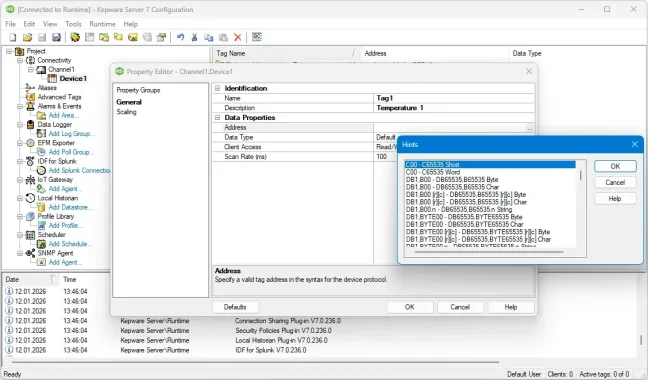Collapse the Profile Library tree node

click(20, 216)
